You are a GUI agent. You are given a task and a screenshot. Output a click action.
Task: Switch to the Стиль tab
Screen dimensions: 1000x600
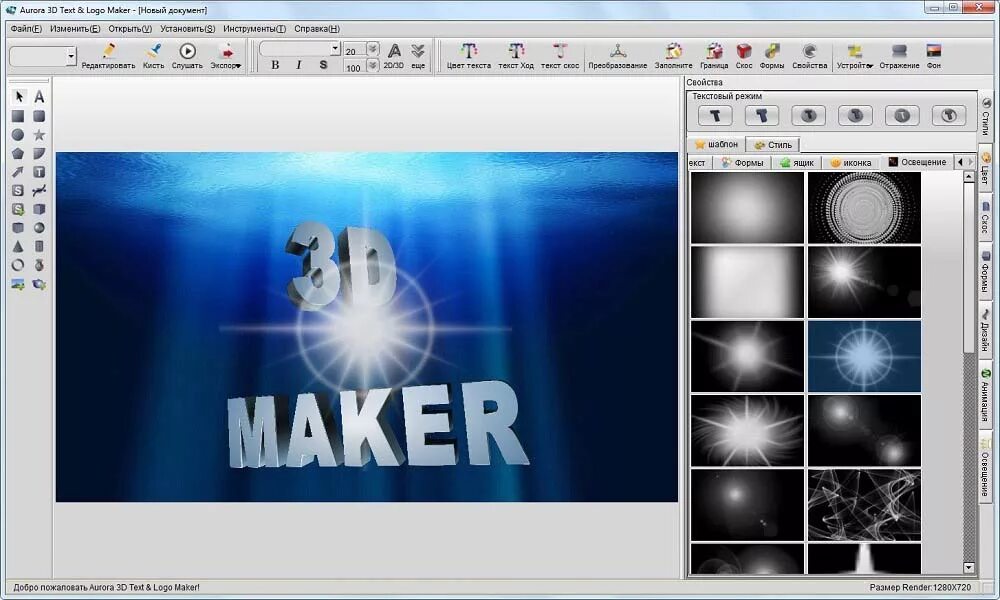pos(772,145)
